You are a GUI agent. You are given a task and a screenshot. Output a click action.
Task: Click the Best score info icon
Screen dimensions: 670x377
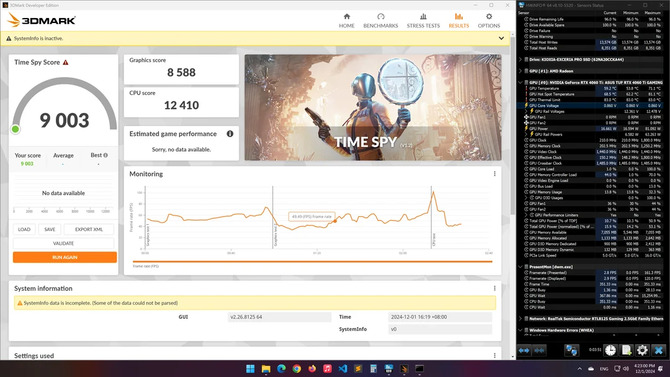[106, 155]
